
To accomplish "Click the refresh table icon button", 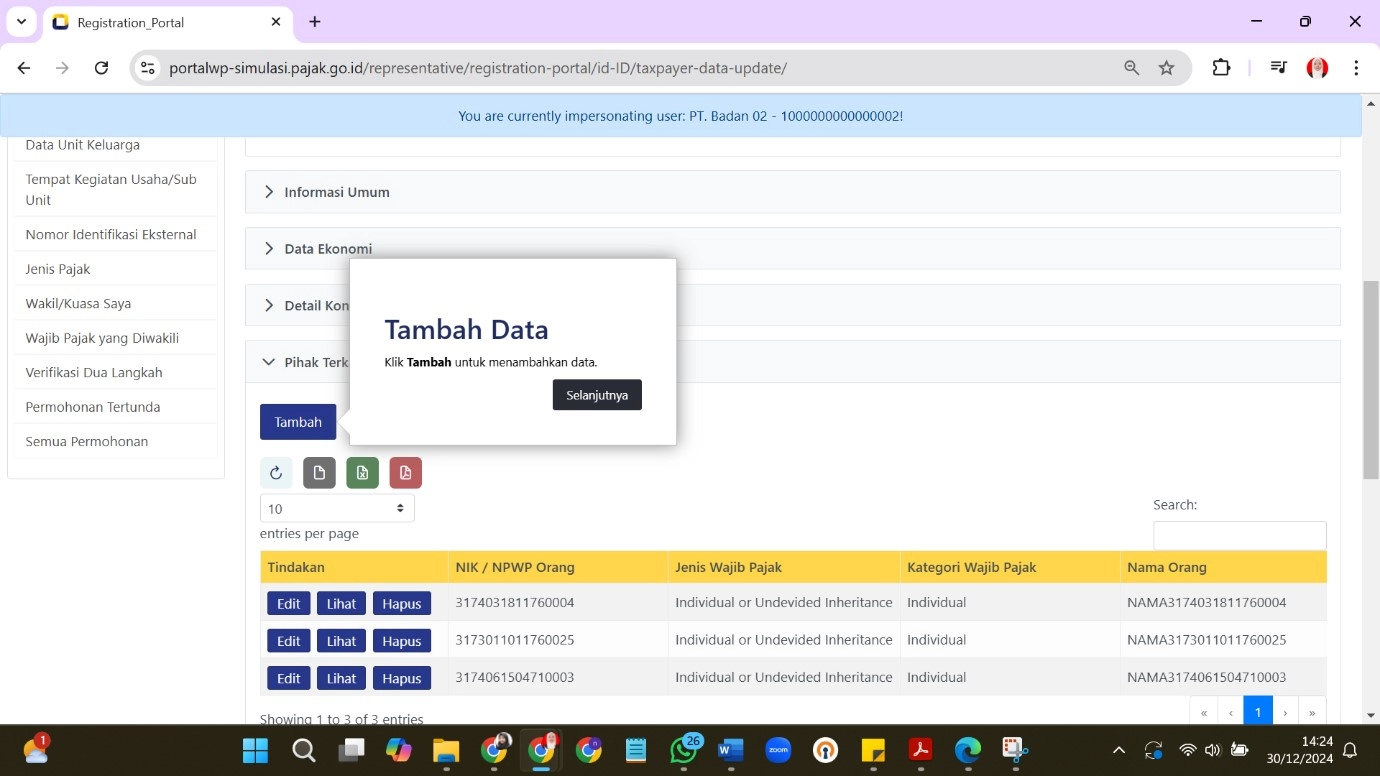I will coord(276,473).
